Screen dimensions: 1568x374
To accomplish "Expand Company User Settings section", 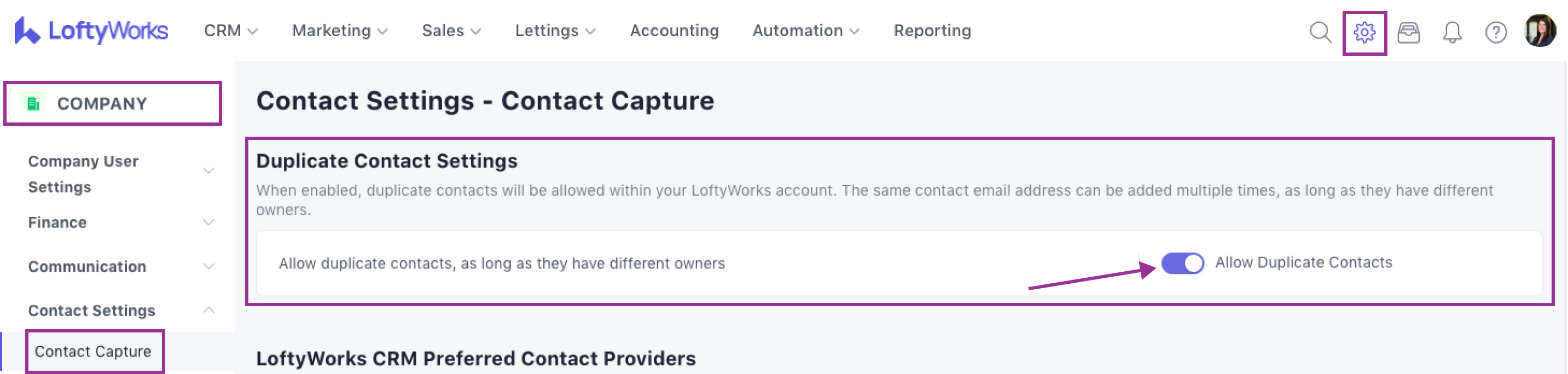I will 208,171.
